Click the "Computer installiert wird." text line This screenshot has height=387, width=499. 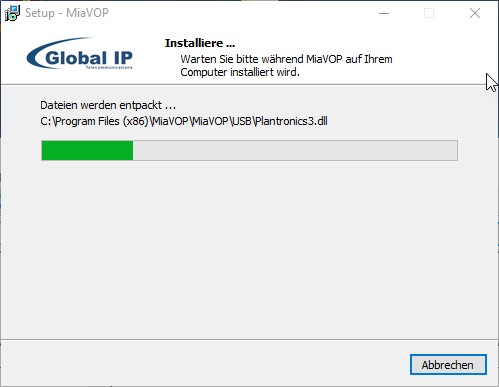pos(240,72)
